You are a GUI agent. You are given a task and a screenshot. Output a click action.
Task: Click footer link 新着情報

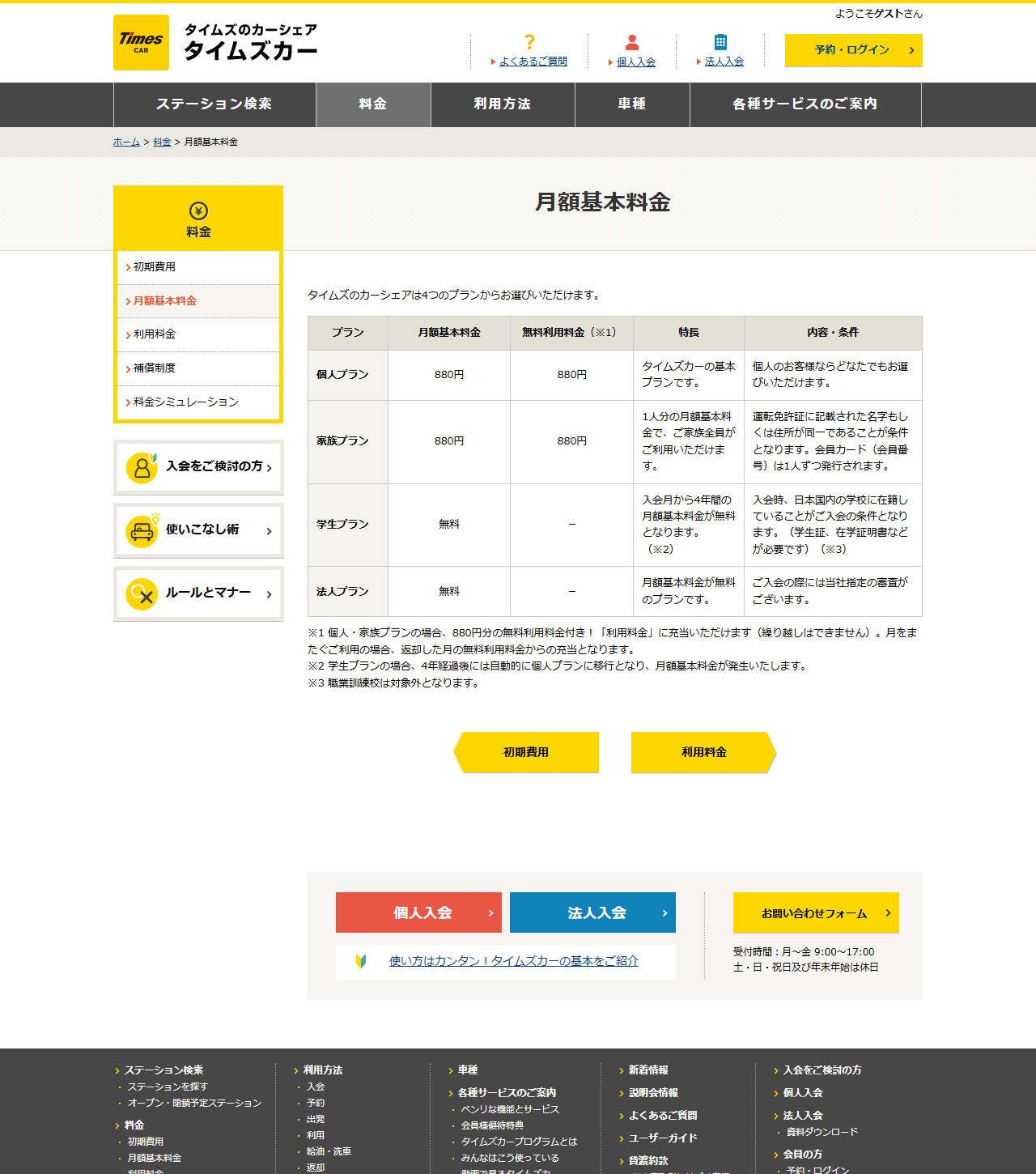click(x=648, y=1070)
